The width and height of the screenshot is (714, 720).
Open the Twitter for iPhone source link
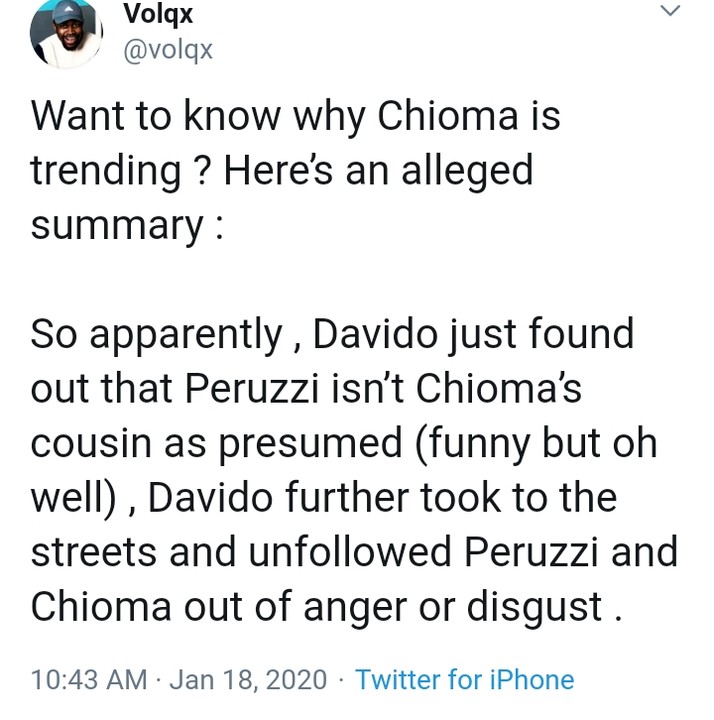tap(464, 681)
